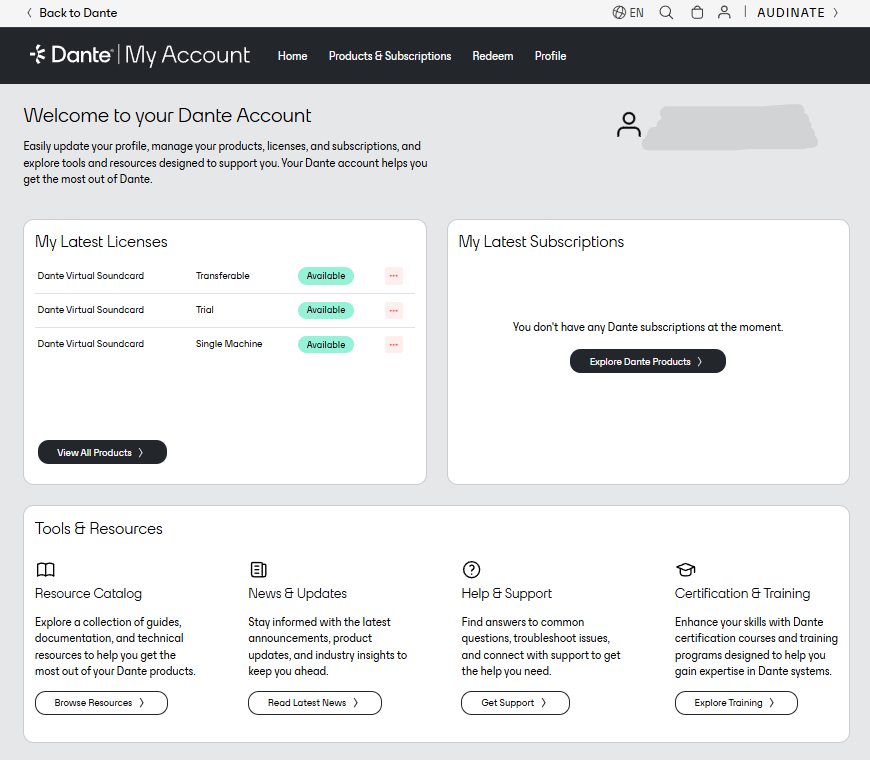Select Dante Virtual Soundcard in Single Machine row

pos(90,343)
